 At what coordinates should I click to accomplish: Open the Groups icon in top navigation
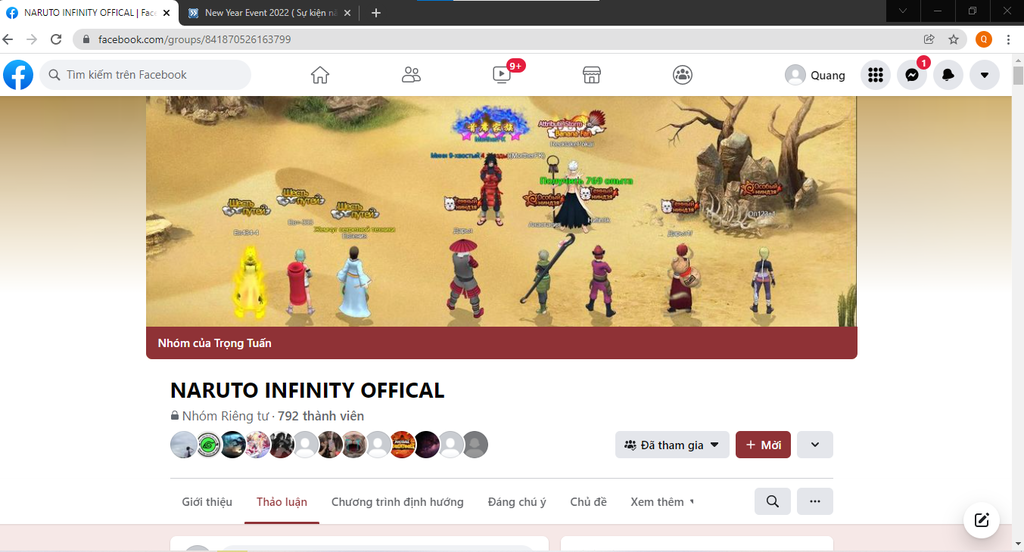pyautogui.click(x=682, y=75)
